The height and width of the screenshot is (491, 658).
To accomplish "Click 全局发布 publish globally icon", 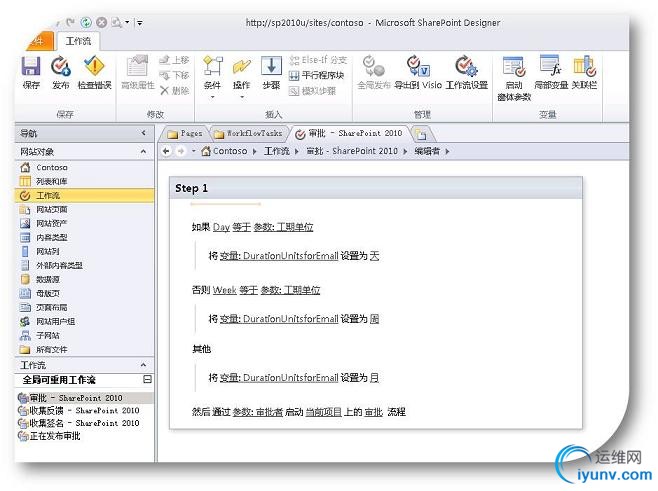I will click(x=373, y=72).
